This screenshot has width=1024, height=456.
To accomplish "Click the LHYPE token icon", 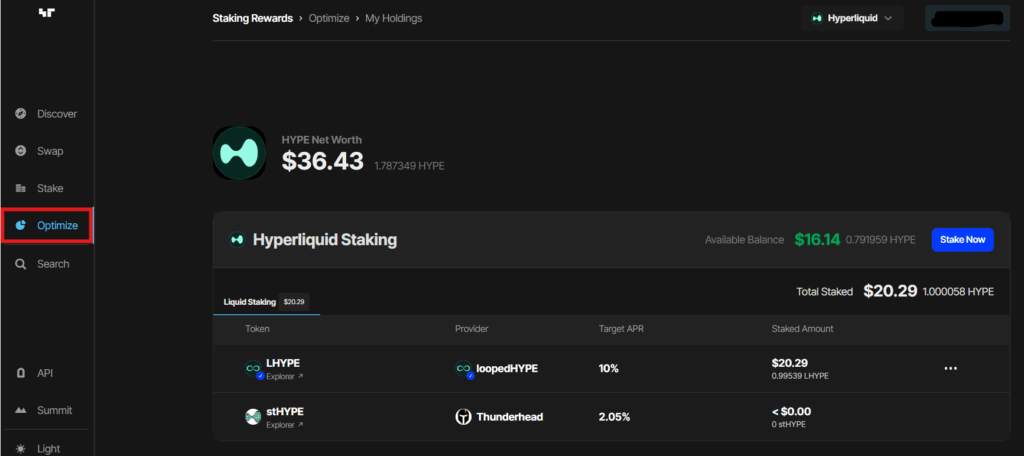I will [x=253, y=368].
